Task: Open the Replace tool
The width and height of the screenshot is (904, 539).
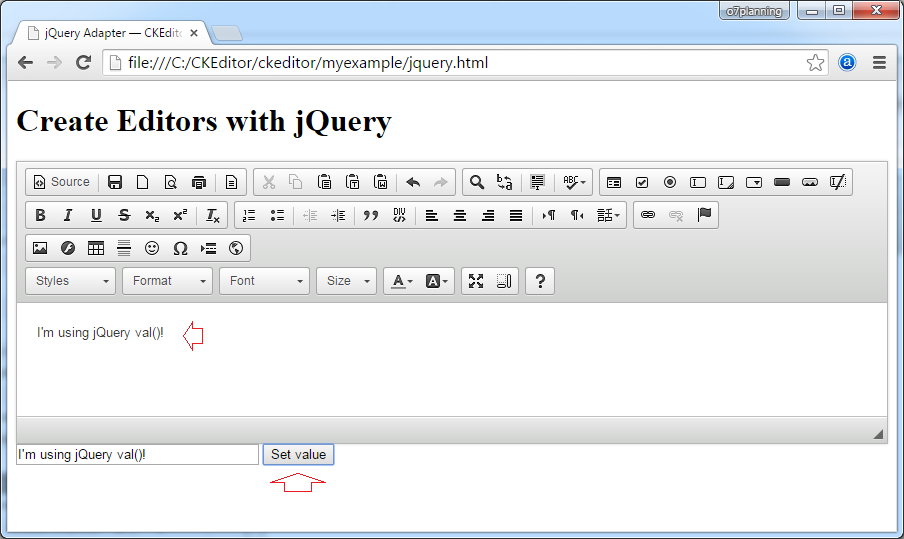Action: (x=504, y=182)
